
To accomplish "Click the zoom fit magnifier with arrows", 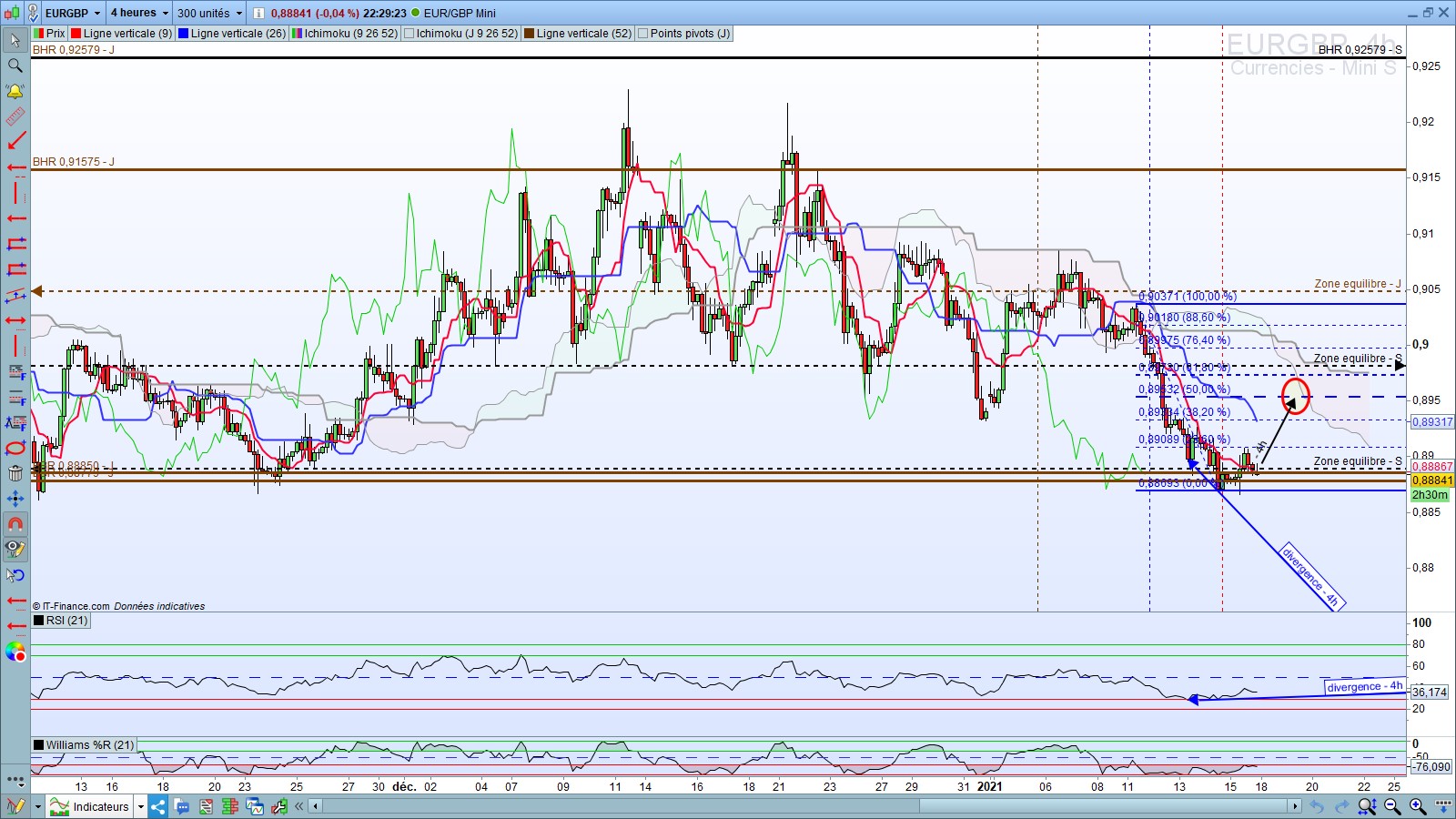I will point(1367,806).
